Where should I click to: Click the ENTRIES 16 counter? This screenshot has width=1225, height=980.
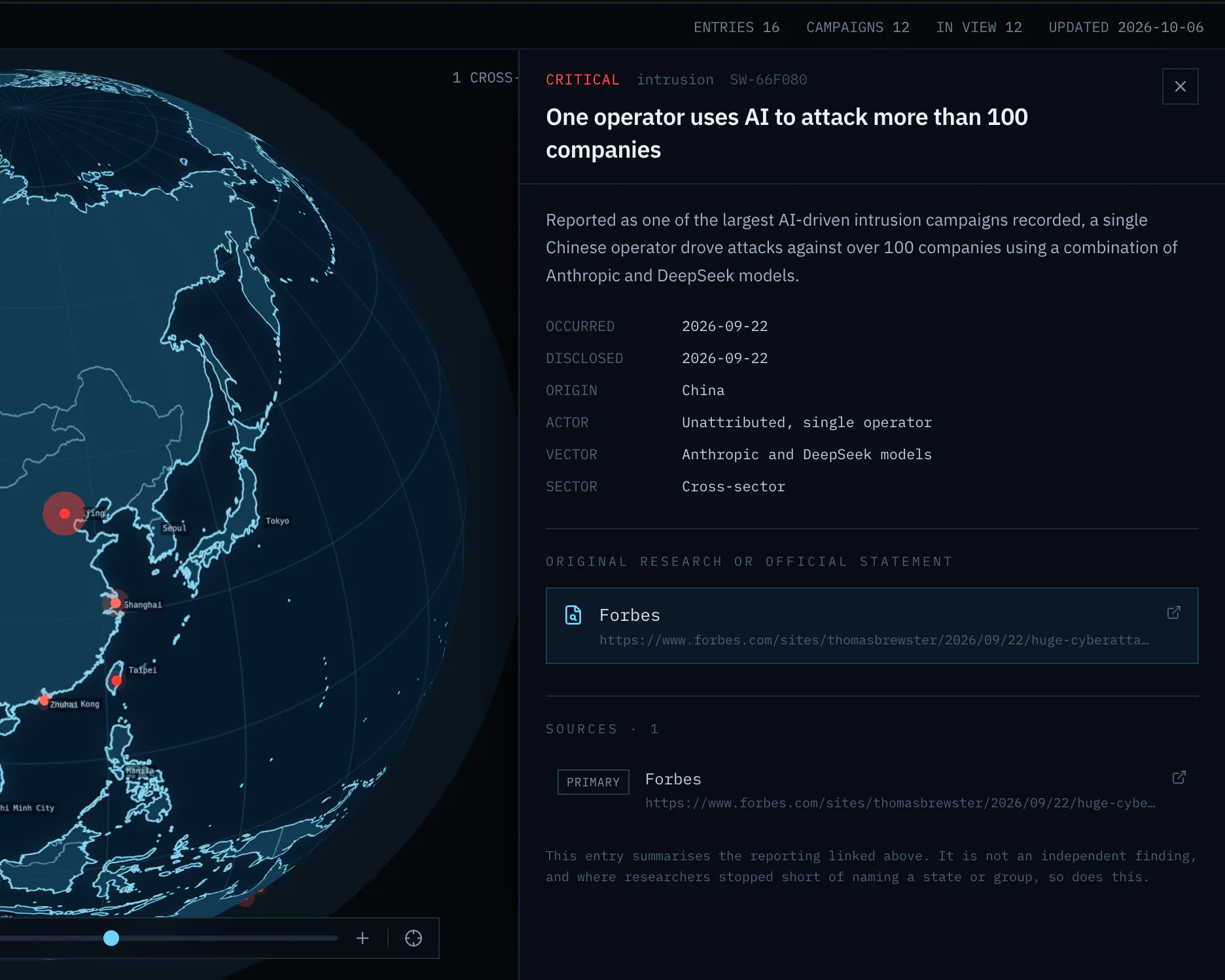737,27
